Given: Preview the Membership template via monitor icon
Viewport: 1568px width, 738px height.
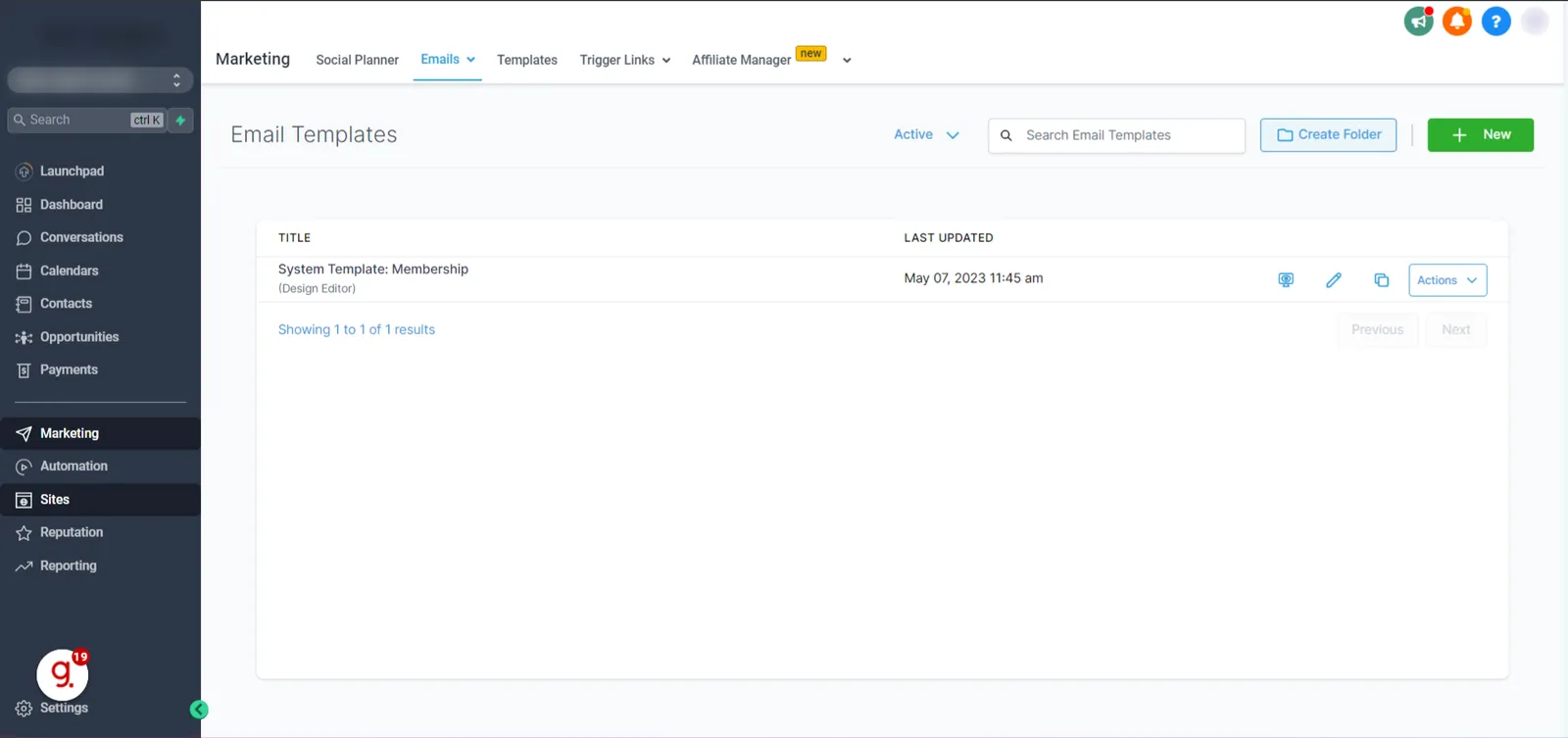Looking at the screenshot, I should (1286, 280).
